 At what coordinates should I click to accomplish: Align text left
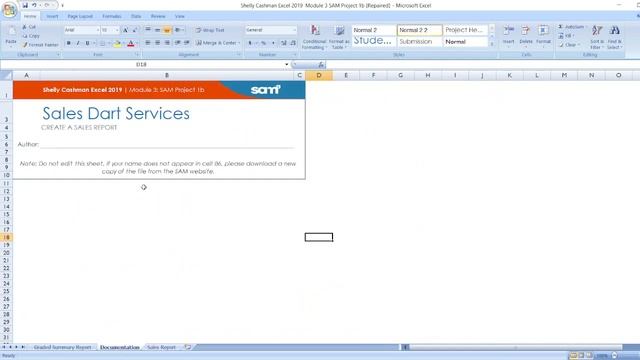[148, 43]
